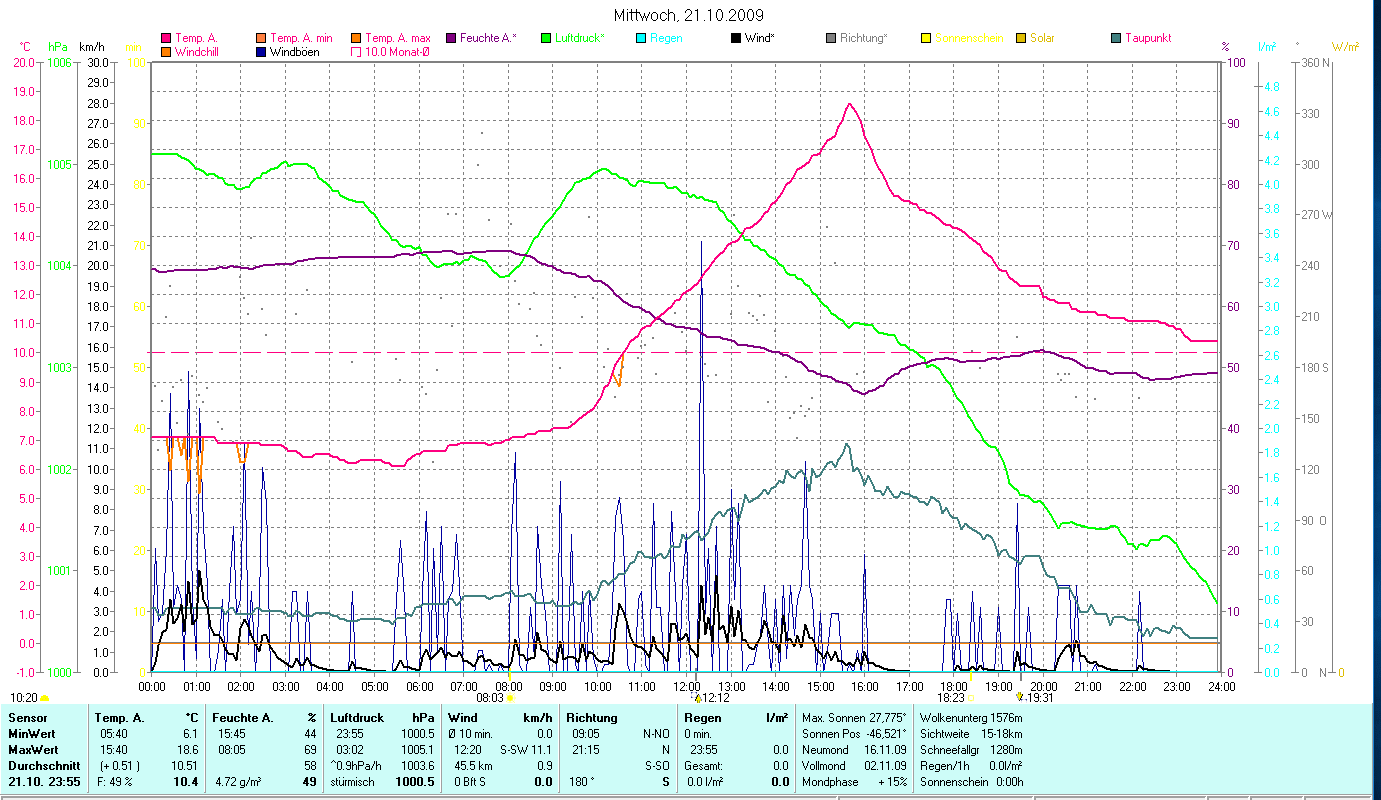This screenshot has height=800, width=1381.
Task: Click the gray Richtung* legend square
Action: click(831, 38)
